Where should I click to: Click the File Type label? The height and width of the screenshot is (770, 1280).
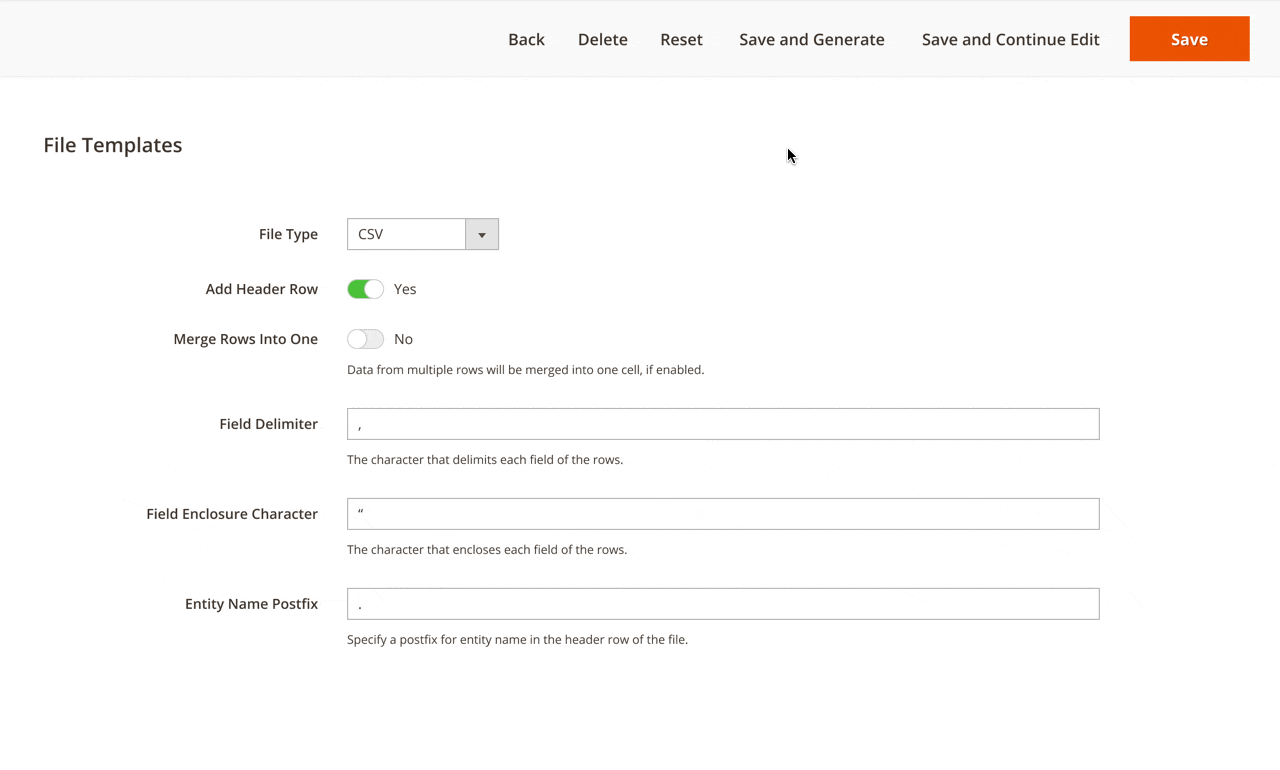pos(288,234)
